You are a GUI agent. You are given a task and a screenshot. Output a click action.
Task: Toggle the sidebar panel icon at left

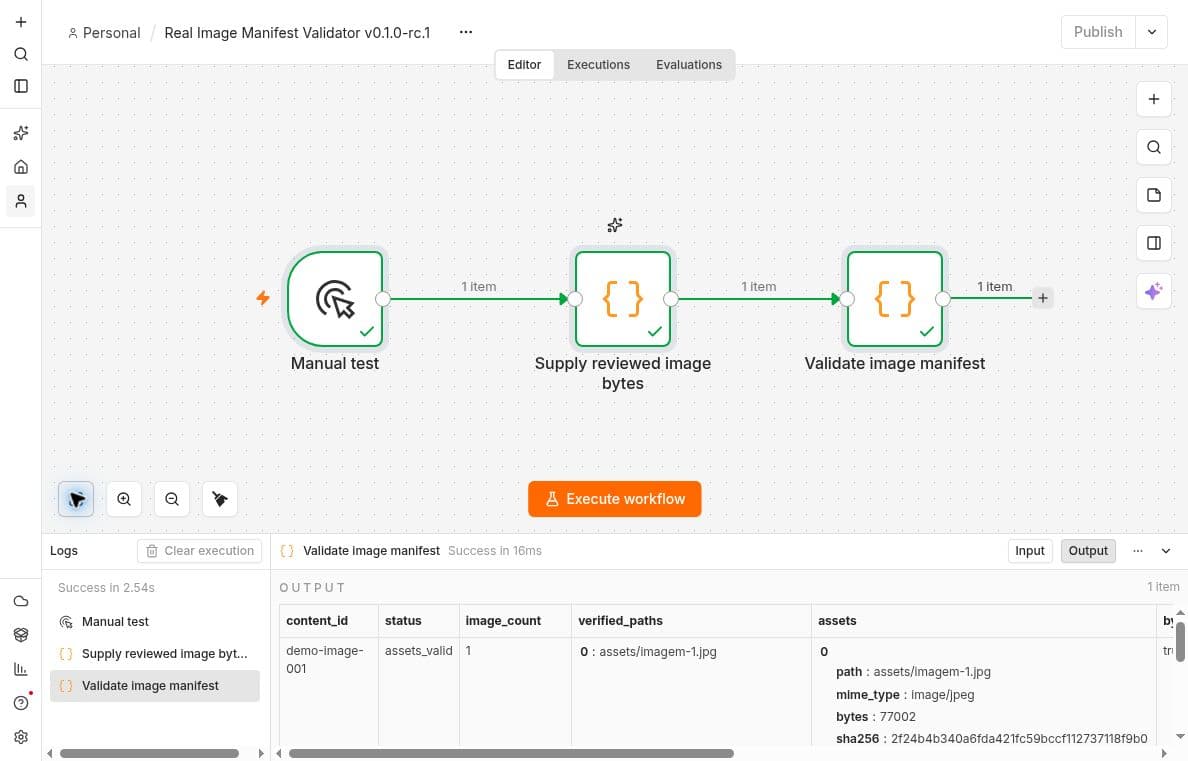point(21,86)
